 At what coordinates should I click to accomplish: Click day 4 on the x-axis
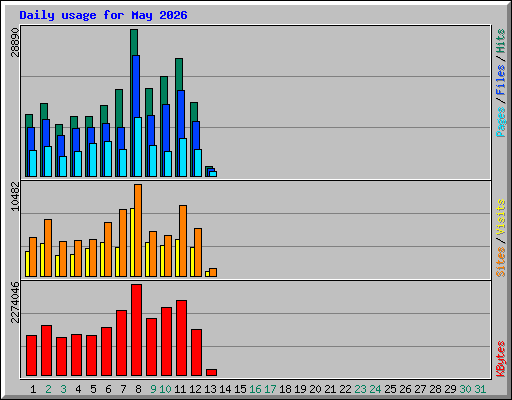pyautogui.click(x=78, y=389)
